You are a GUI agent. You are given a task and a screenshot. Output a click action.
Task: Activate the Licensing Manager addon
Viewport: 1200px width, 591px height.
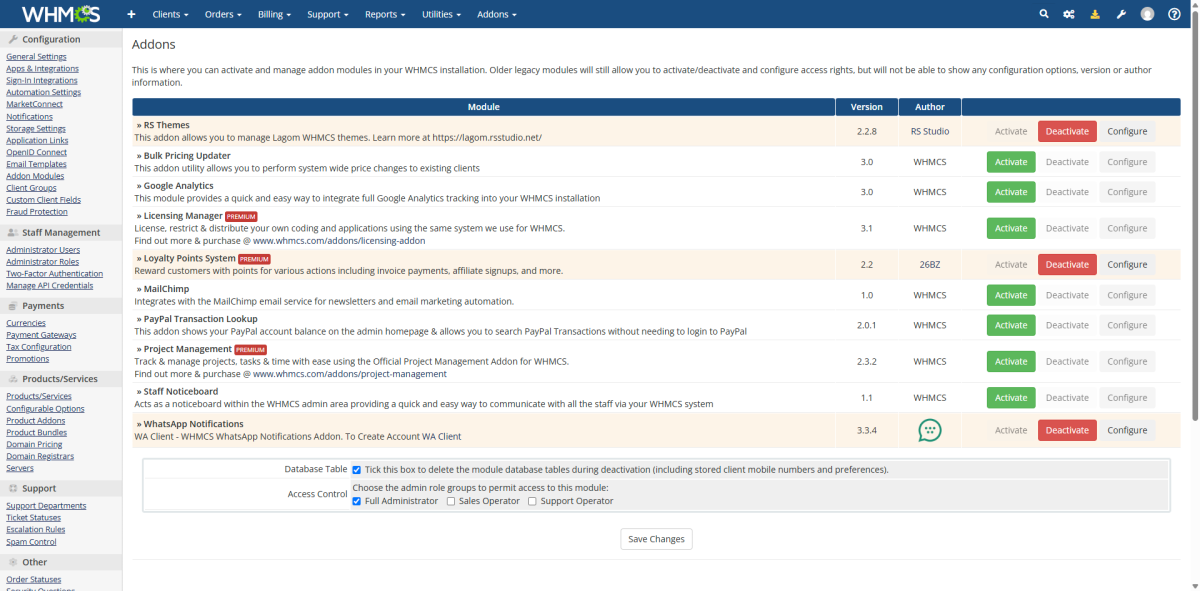click(x=1011, y=228)
